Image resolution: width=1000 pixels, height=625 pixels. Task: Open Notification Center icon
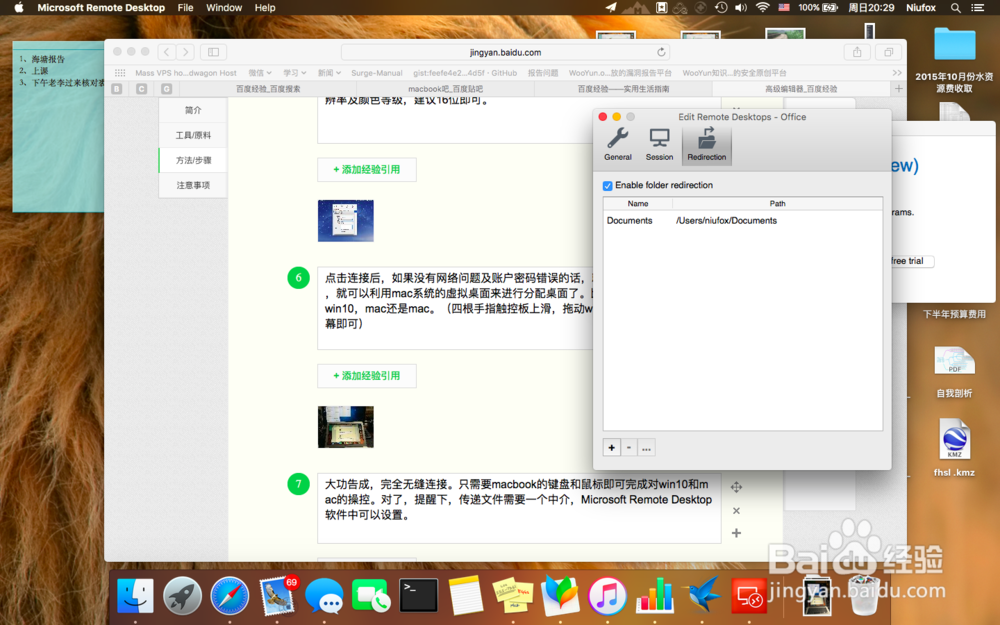[x=977, y=8]
